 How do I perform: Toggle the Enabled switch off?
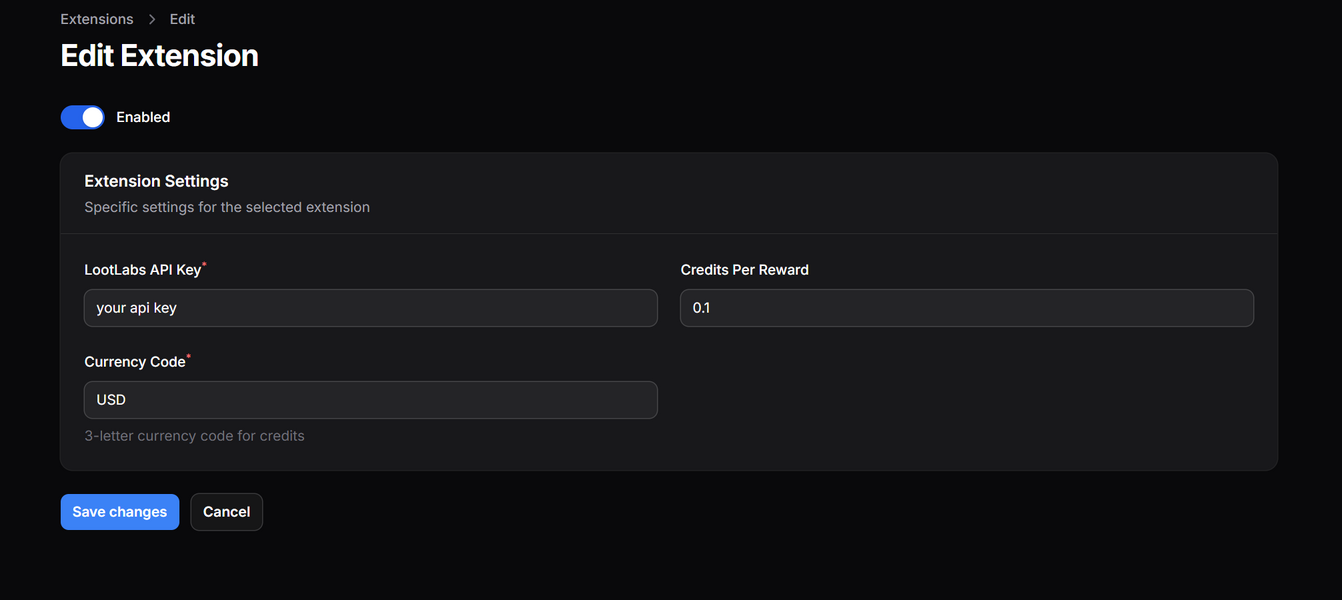pyautogui.click(x=83, y=117)
